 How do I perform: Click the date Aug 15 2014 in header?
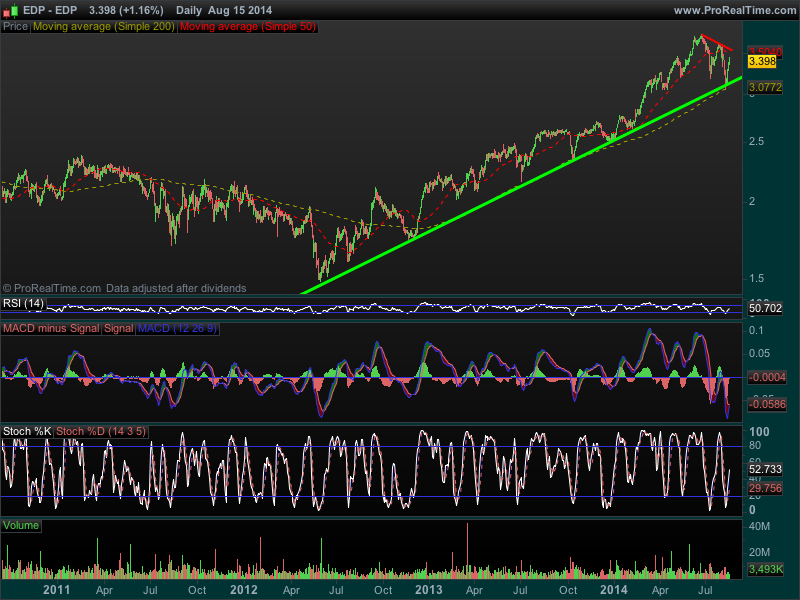click(239, 10)
